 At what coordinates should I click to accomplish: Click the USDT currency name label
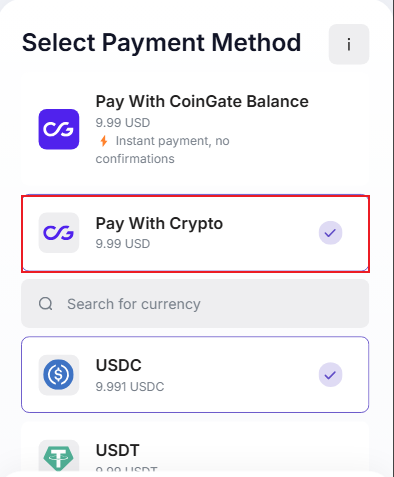[x=117, y=450]
